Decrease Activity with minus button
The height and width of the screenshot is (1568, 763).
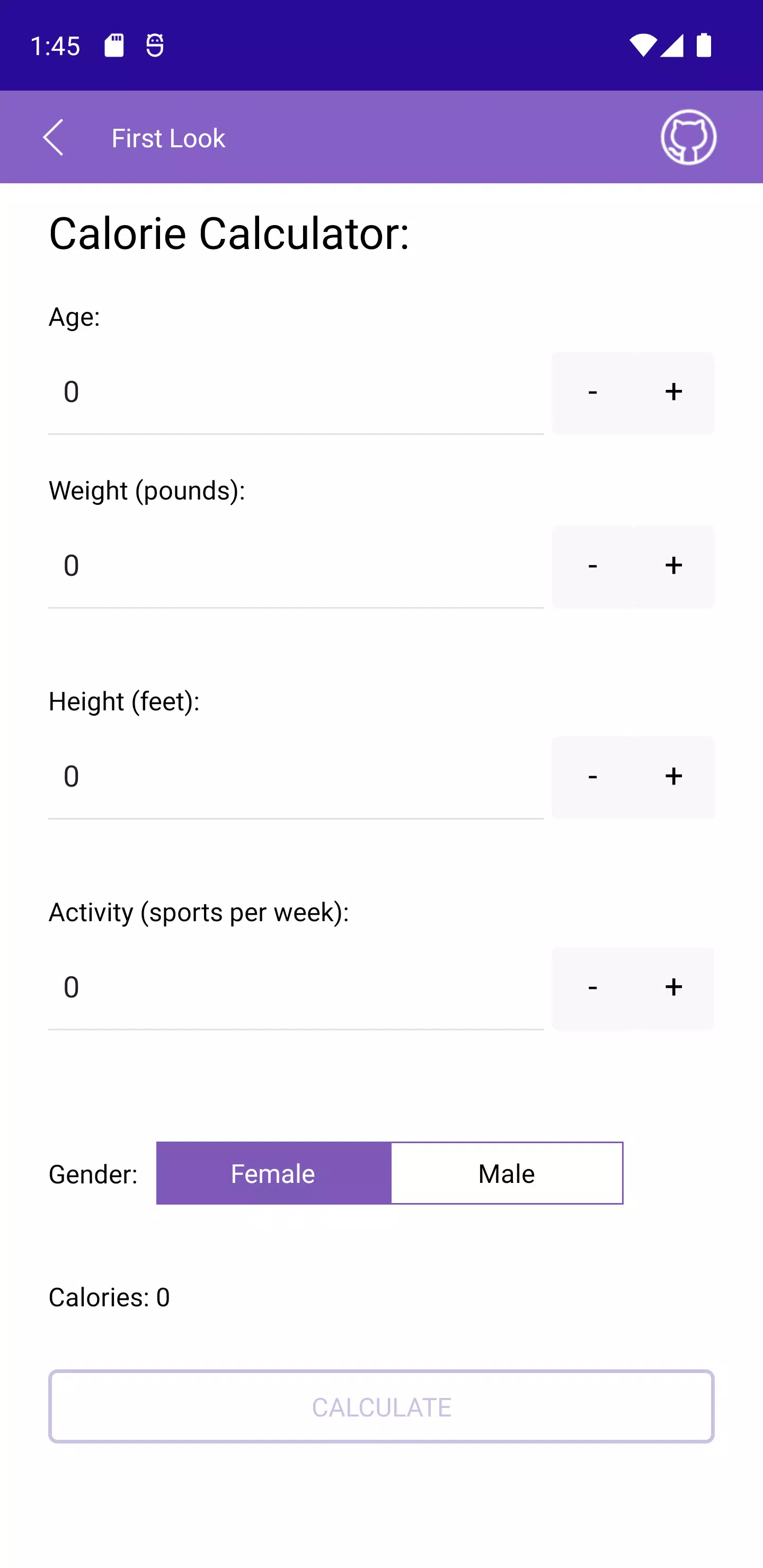592,987
